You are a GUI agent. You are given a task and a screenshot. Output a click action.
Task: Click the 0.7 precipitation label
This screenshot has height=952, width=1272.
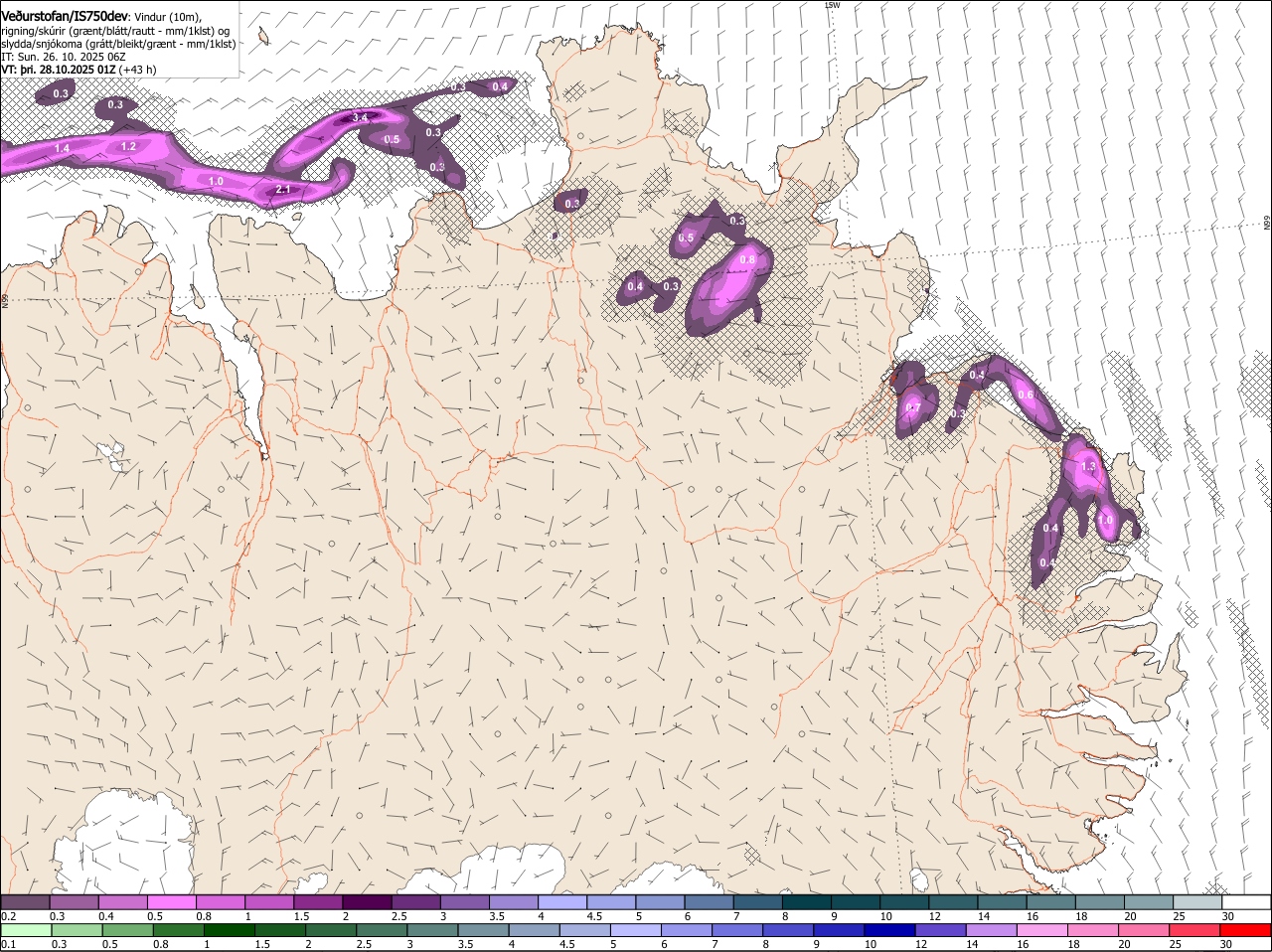coord(913,407)
